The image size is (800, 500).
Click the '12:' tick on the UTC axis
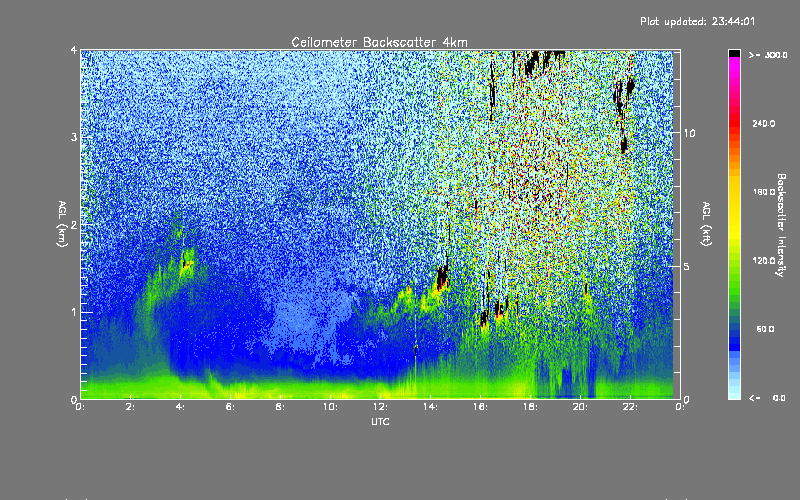point(380,407)
